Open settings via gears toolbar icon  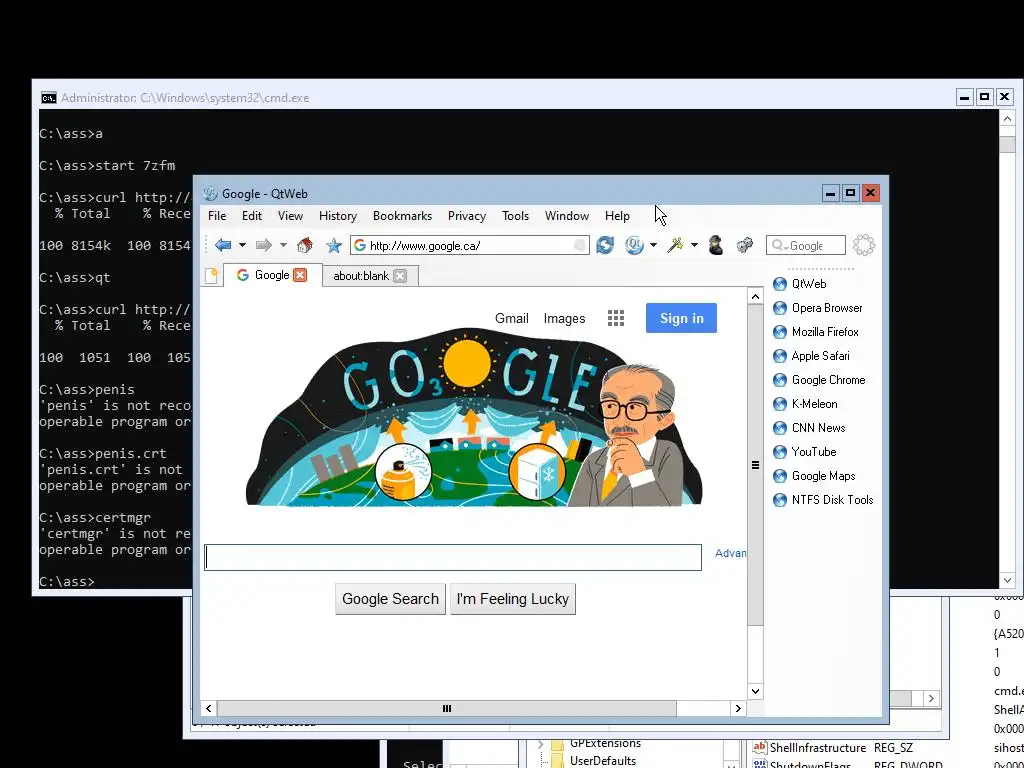pos(744,246)
